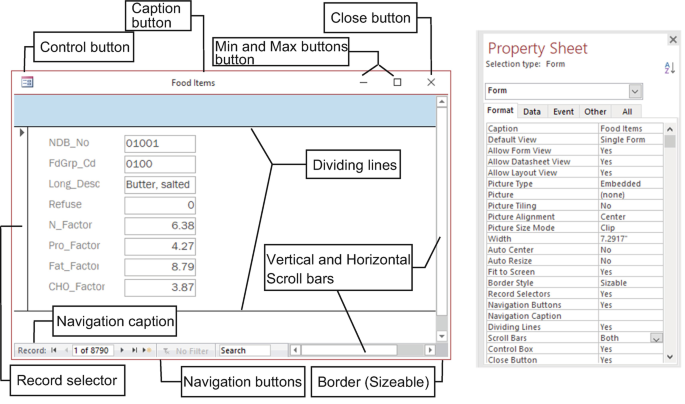The height and width of the screenshot is (404, 685).
Task: Click the FdGrp_Cd field containing 0100
Action: pyautogui.click(x=160, y=164)
